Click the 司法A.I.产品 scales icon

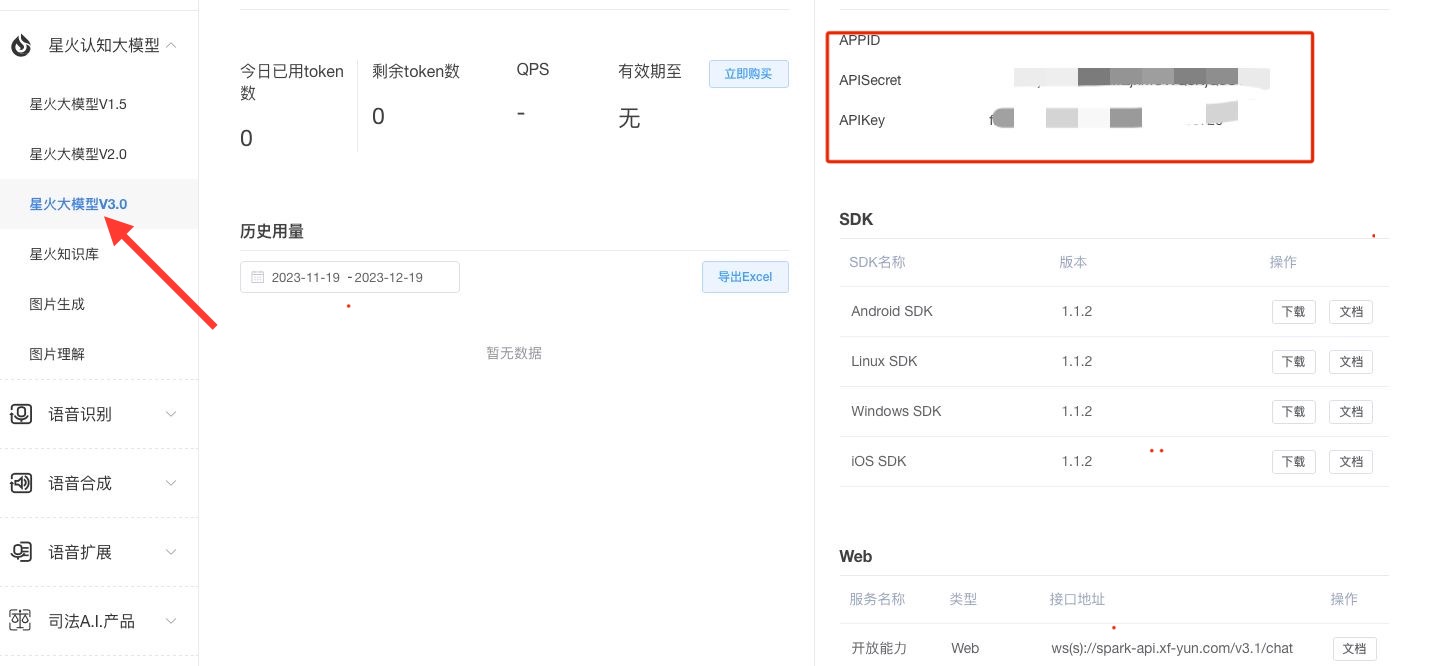(21, 621)
